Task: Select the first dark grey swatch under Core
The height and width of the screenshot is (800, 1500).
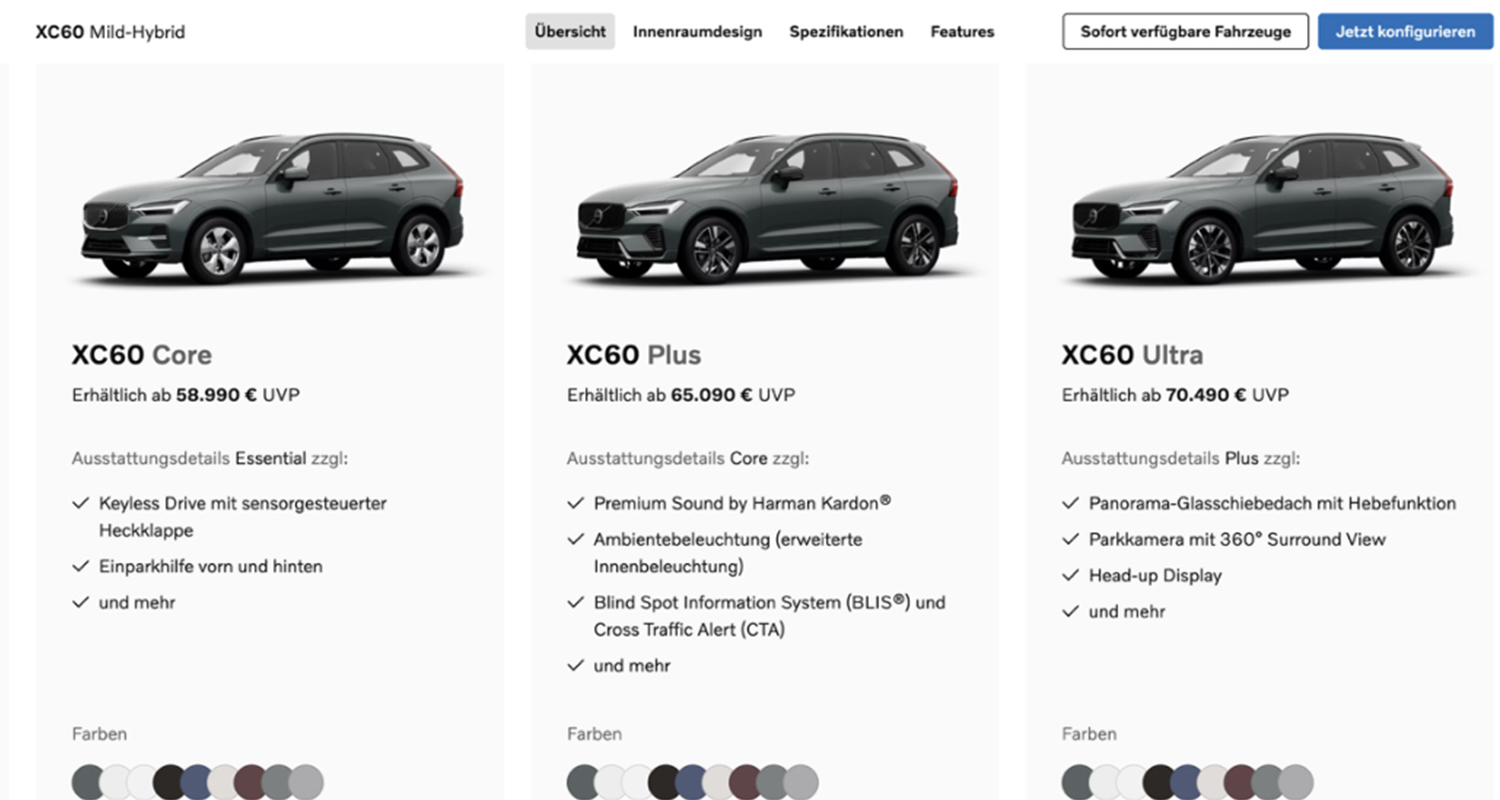Action: tap(89, 781)
